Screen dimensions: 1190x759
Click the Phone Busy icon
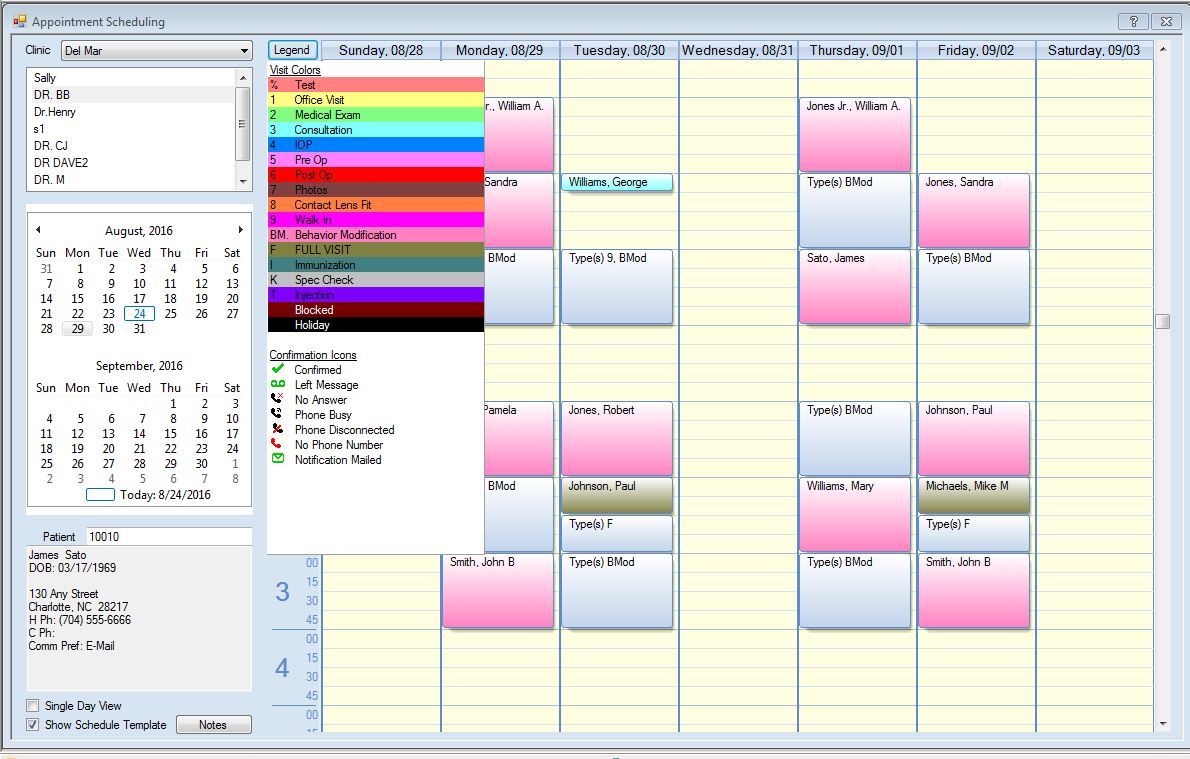pyautogui.click(x=278, y=414)
